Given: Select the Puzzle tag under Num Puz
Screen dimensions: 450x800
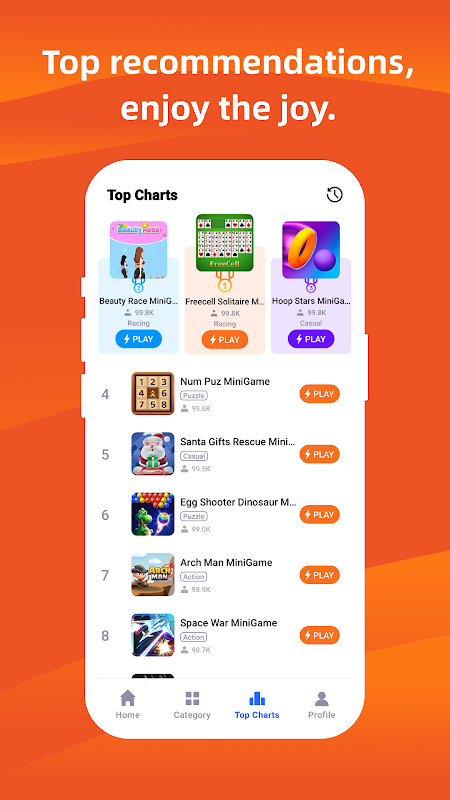Looking at the screenshot, I should [x=194, y=395].
